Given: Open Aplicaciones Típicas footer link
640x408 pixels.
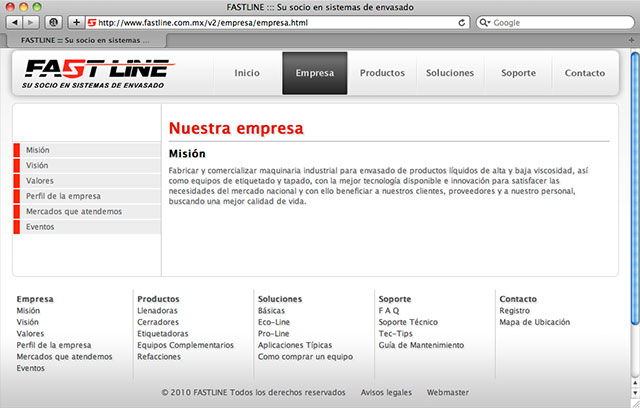Looking at the screenshot, I should [295, 345].
